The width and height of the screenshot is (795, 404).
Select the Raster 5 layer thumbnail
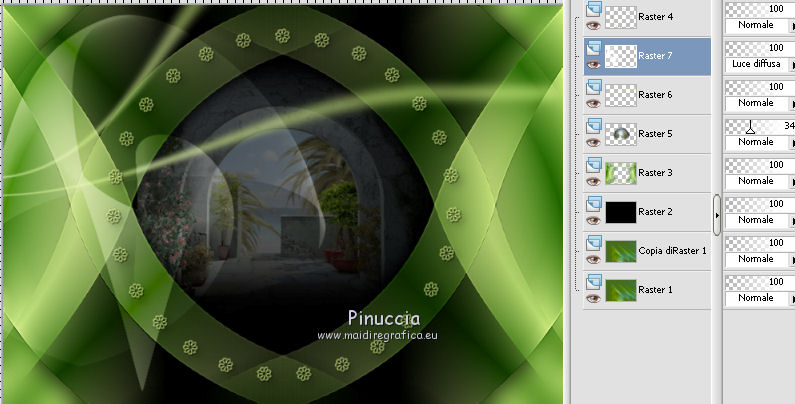pyautogui.click(x=621, y=134)
